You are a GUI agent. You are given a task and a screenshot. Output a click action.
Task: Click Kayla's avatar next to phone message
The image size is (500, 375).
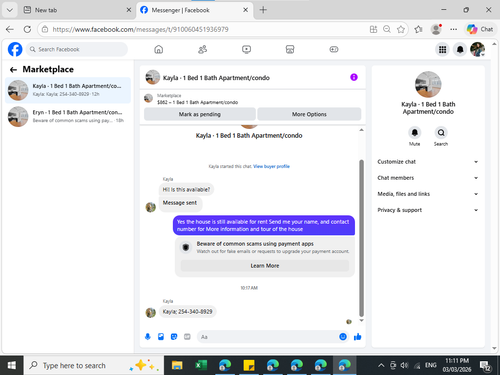(x=151, y=312)
